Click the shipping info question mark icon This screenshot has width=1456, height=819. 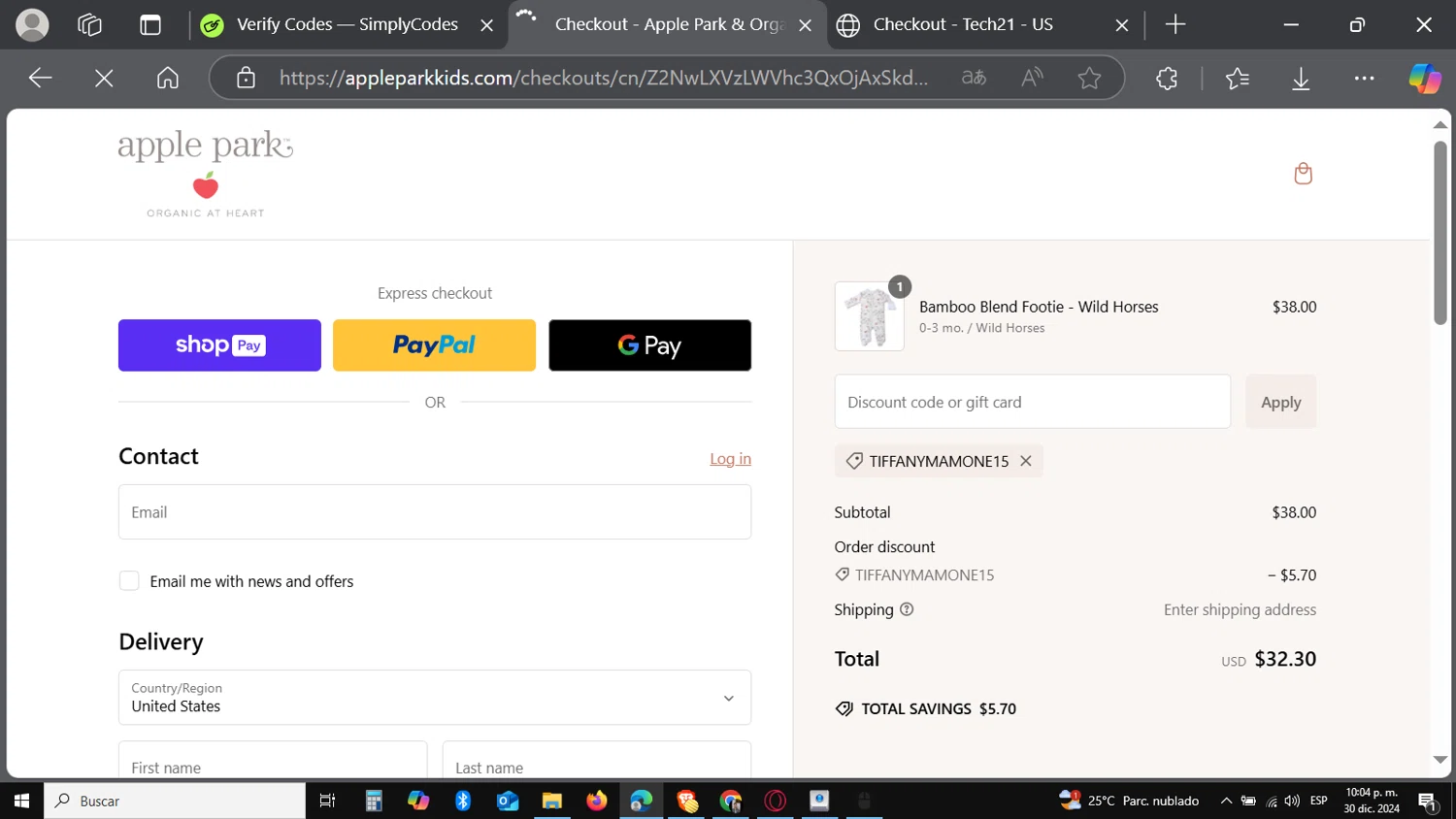[x=907, y=609]
